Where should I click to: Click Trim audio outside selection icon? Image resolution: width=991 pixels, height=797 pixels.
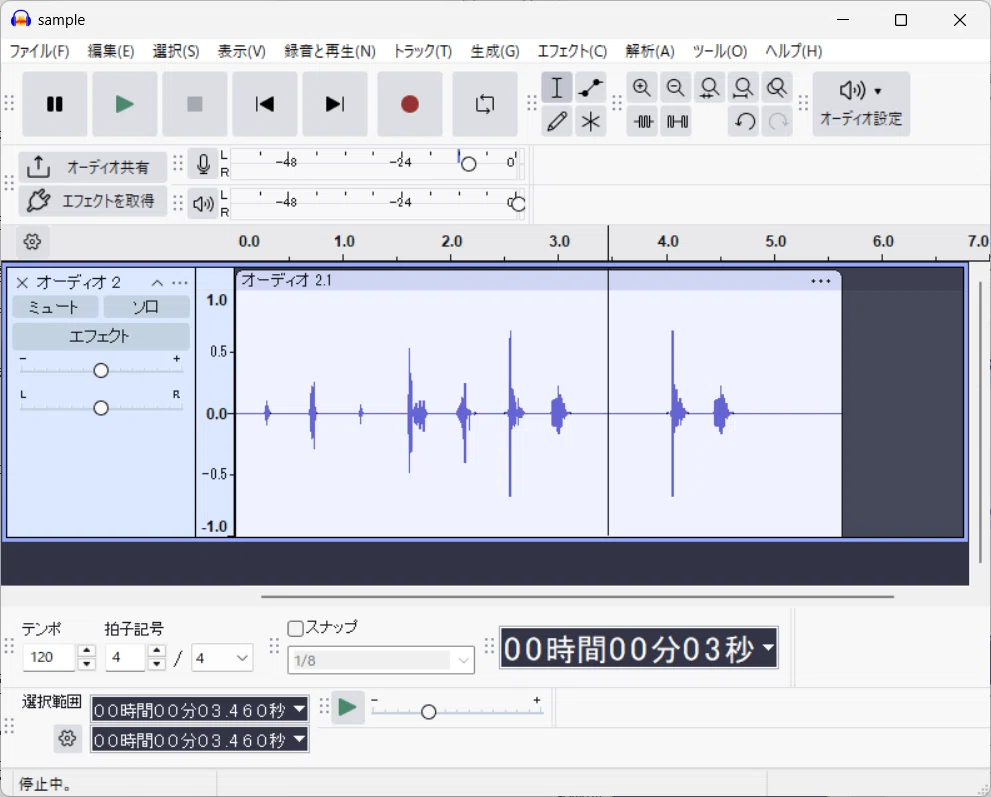click(643, 121)
